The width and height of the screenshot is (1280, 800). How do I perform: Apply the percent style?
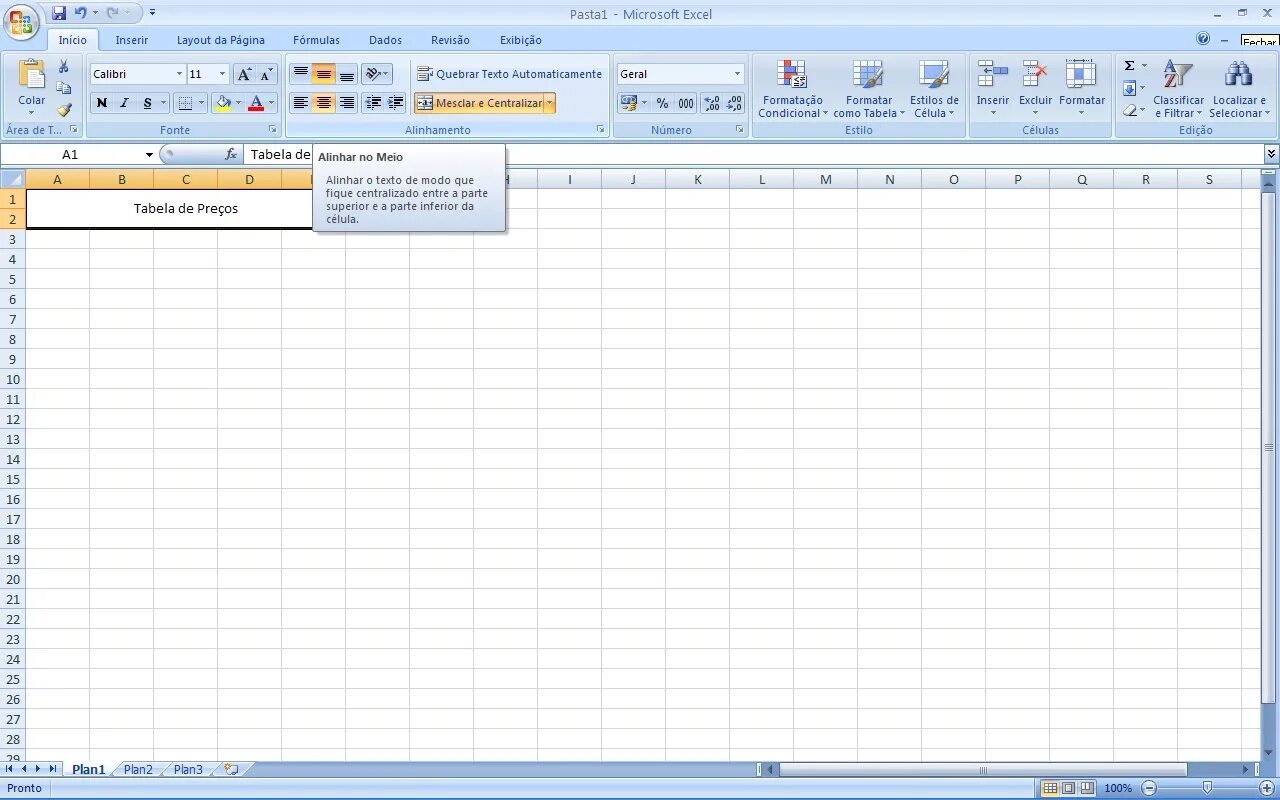point(662,103)
